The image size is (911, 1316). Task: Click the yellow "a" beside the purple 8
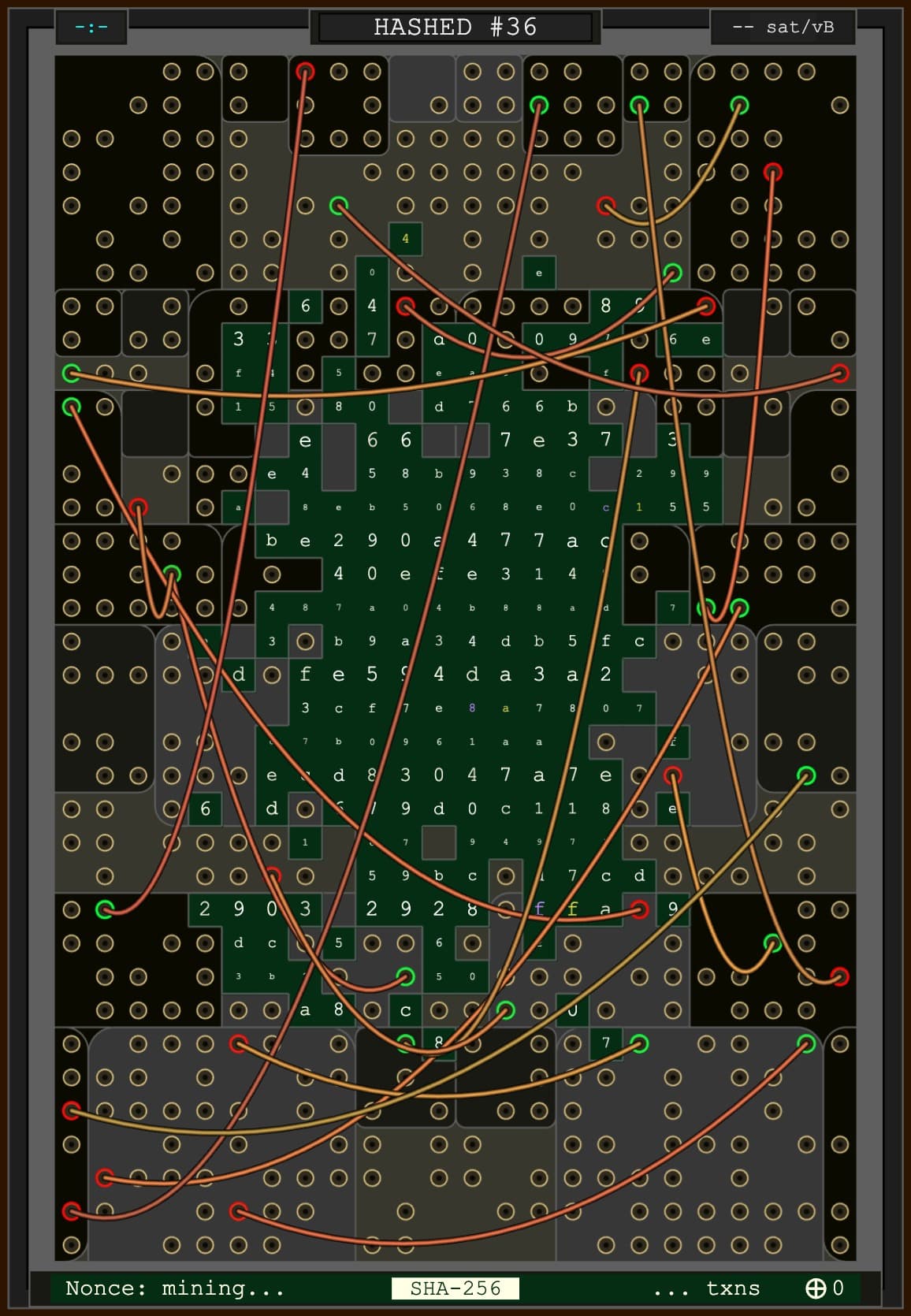505,708
